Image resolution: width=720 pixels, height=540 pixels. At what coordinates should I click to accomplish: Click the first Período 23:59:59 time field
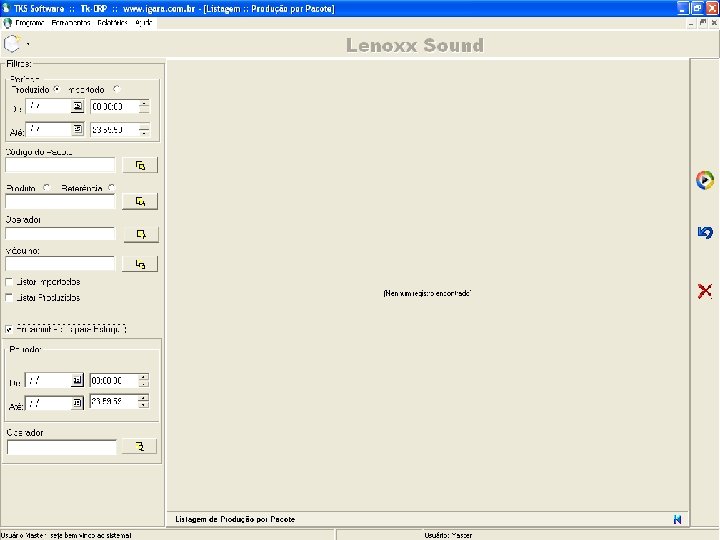click(114, 129)
